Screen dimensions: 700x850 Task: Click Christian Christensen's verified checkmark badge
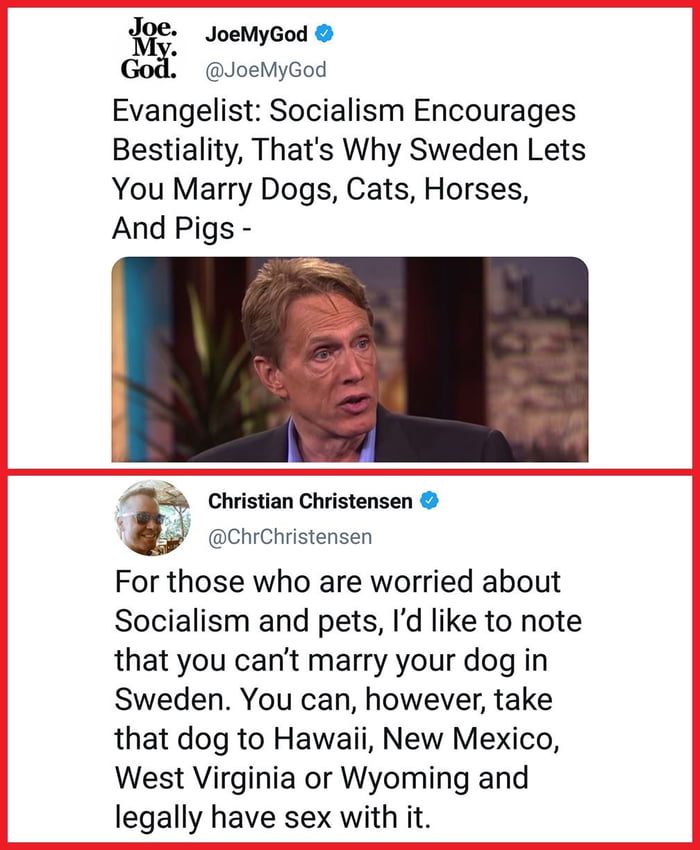tap(429, 501)
